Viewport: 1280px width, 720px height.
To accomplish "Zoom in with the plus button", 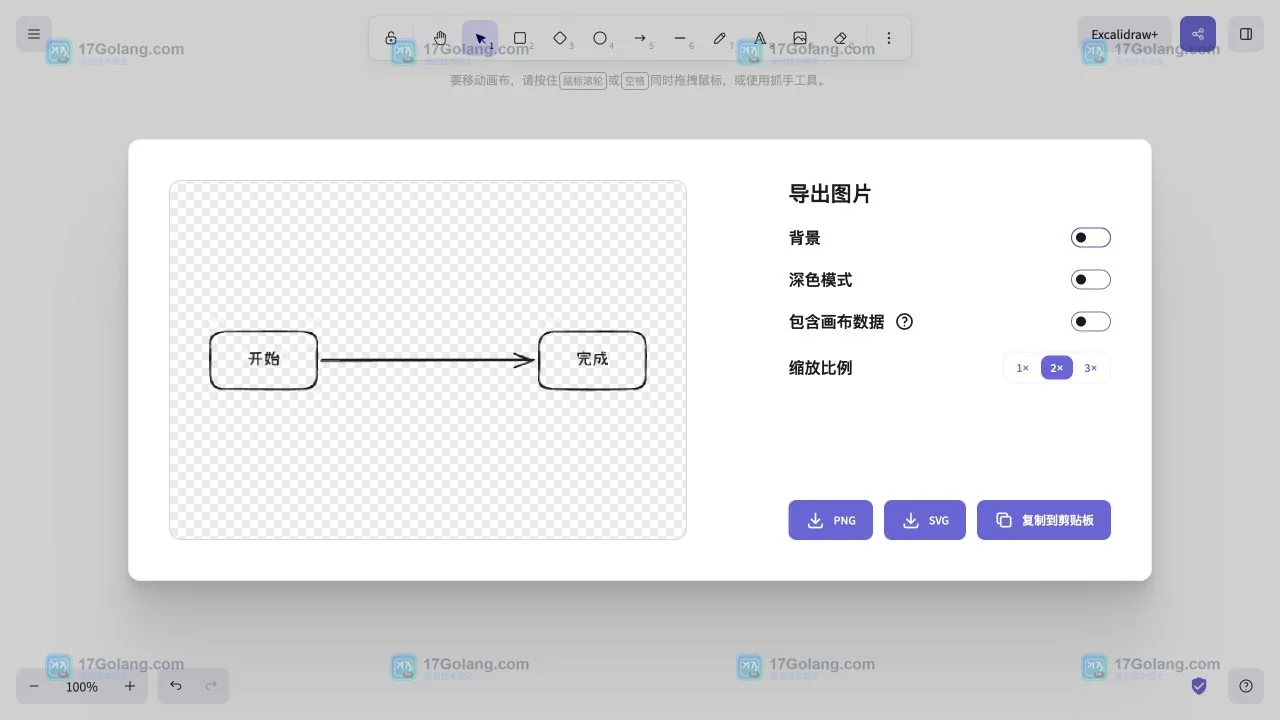I will 130,686.
